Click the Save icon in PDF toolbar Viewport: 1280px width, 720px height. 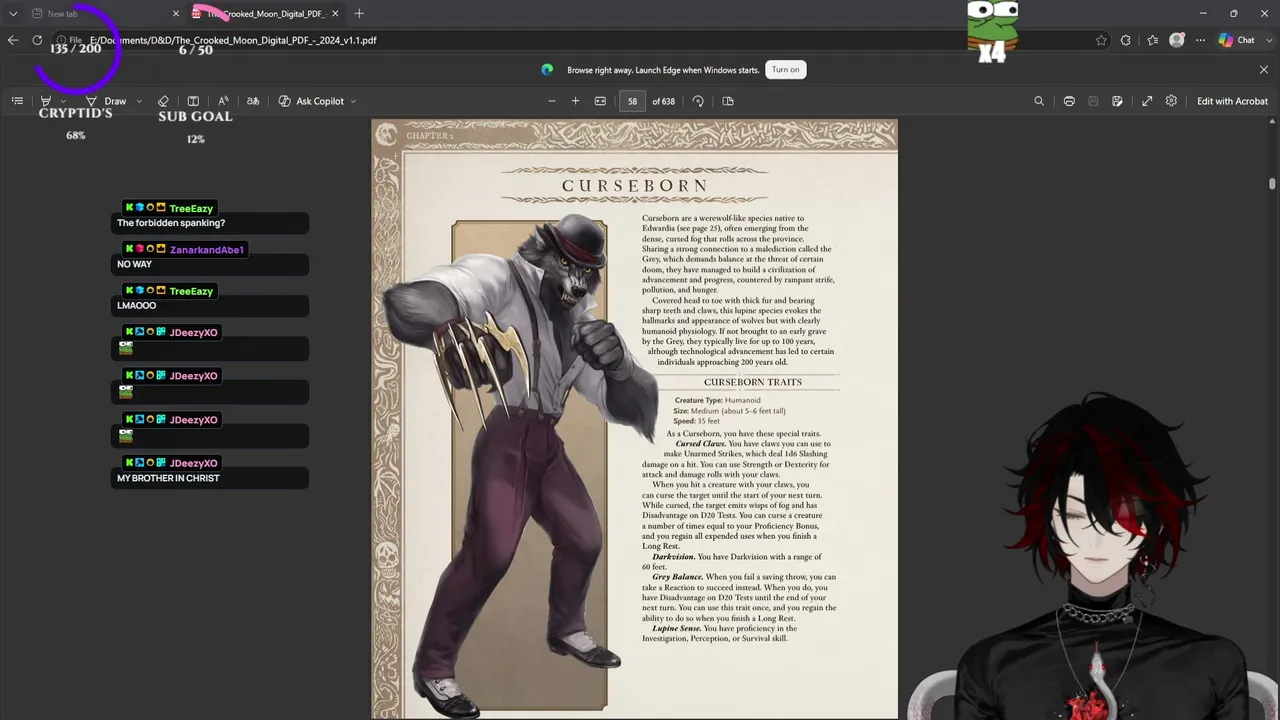coord(1093,101)
